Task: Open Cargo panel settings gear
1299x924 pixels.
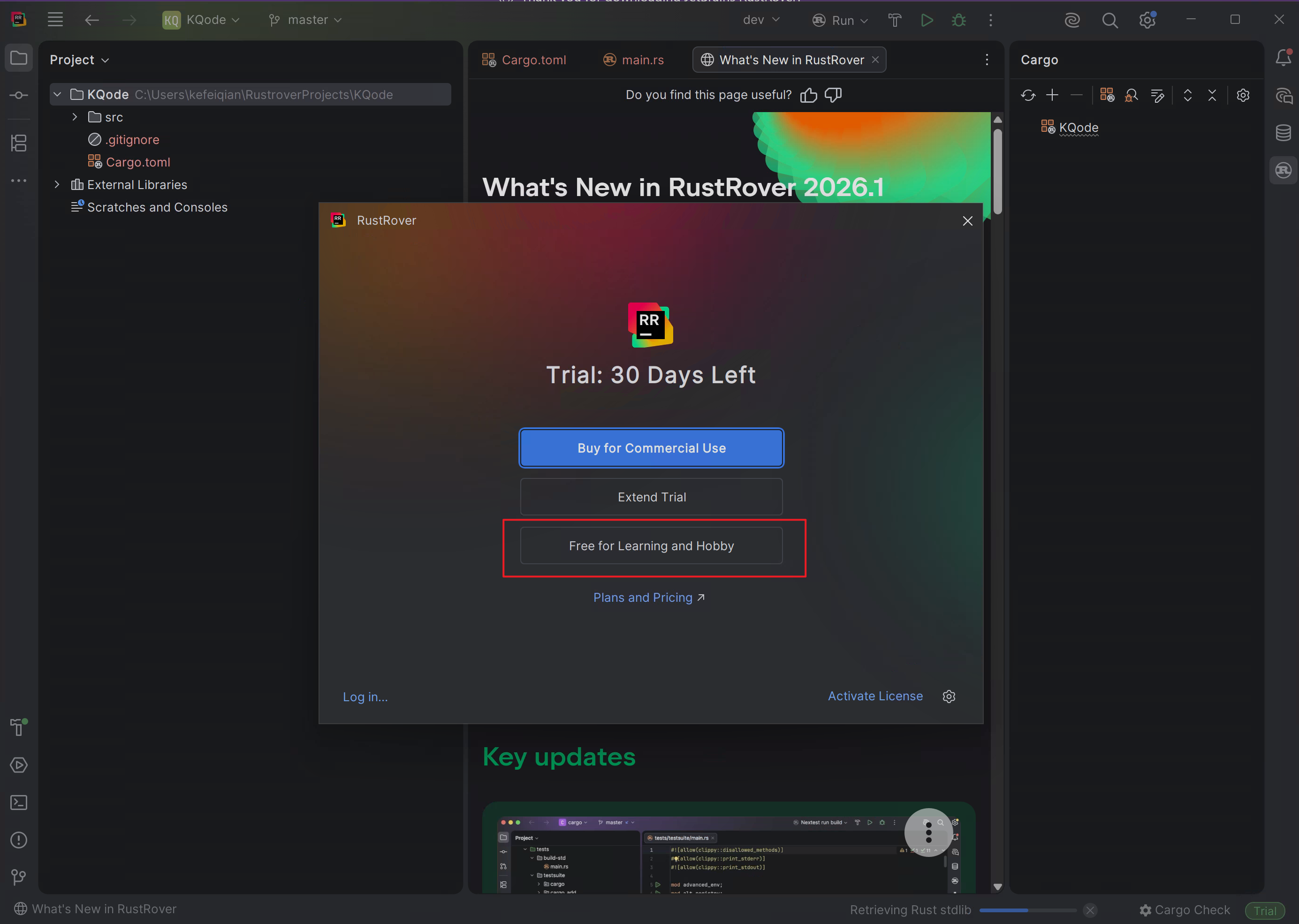Action: tap(1243, 95)
